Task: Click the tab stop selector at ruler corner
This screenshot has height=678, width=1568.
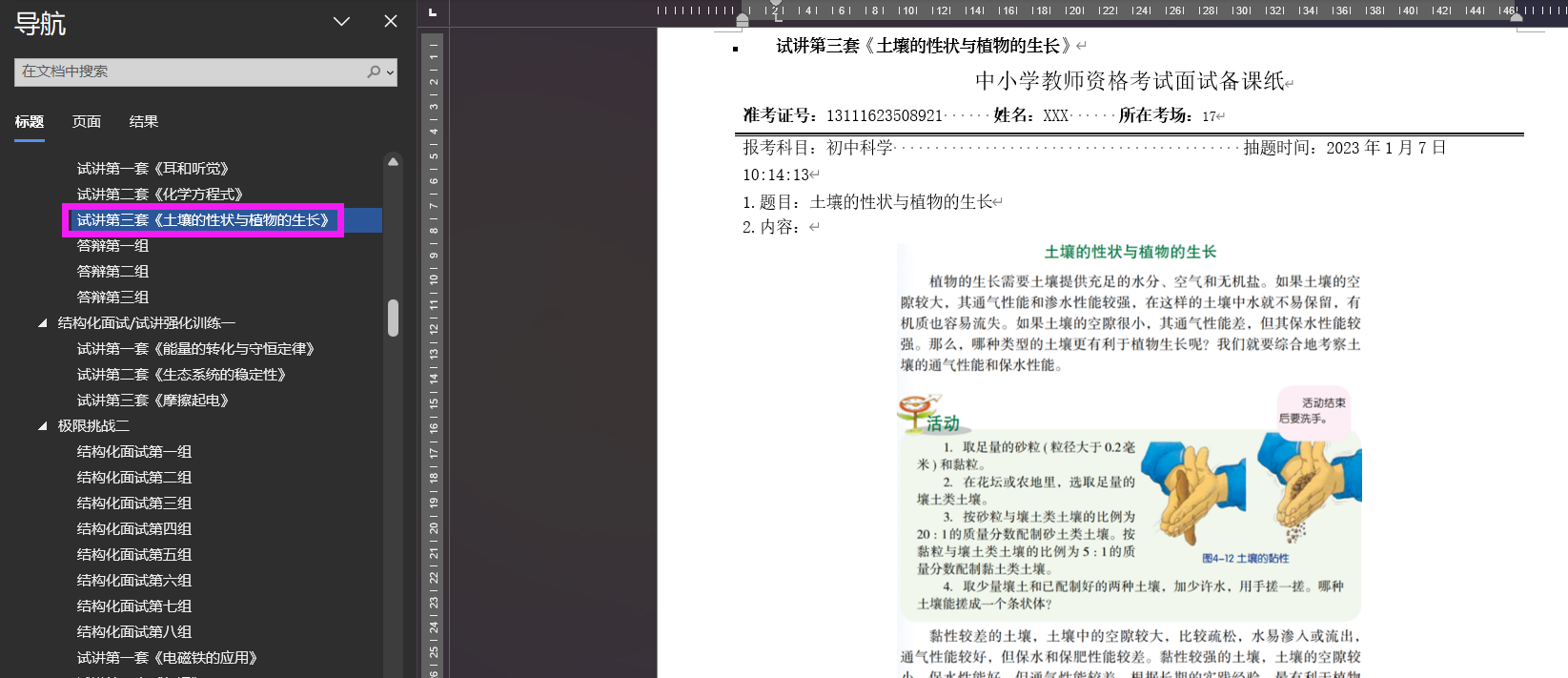Action: pyautogui.click(x=433, y=12)
